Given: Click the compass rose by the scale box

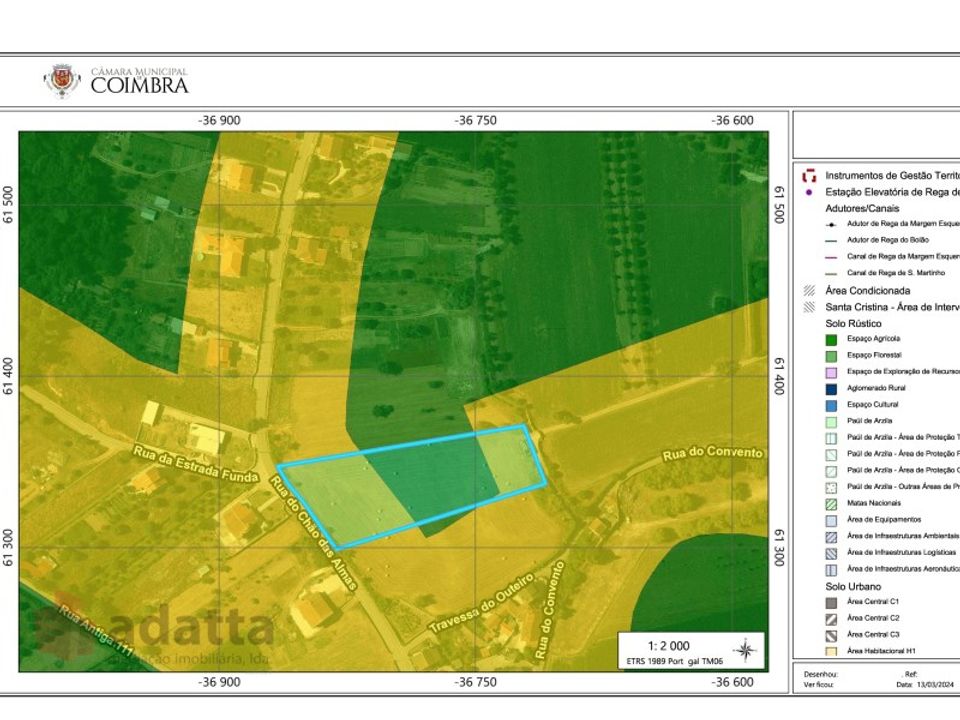Looking at the screenshot, I should tap(746, 650).
